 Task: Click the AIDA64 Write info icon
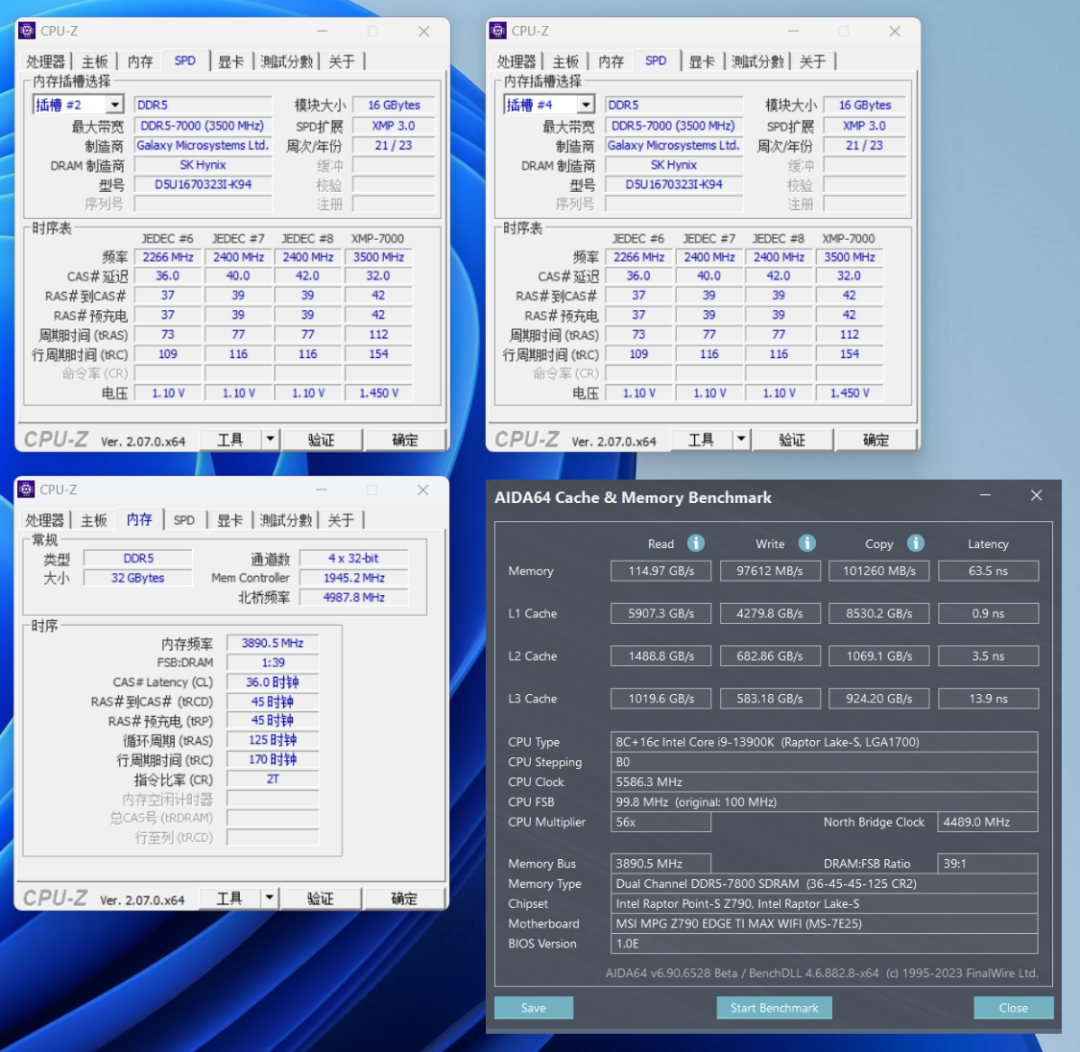(807, 543)
